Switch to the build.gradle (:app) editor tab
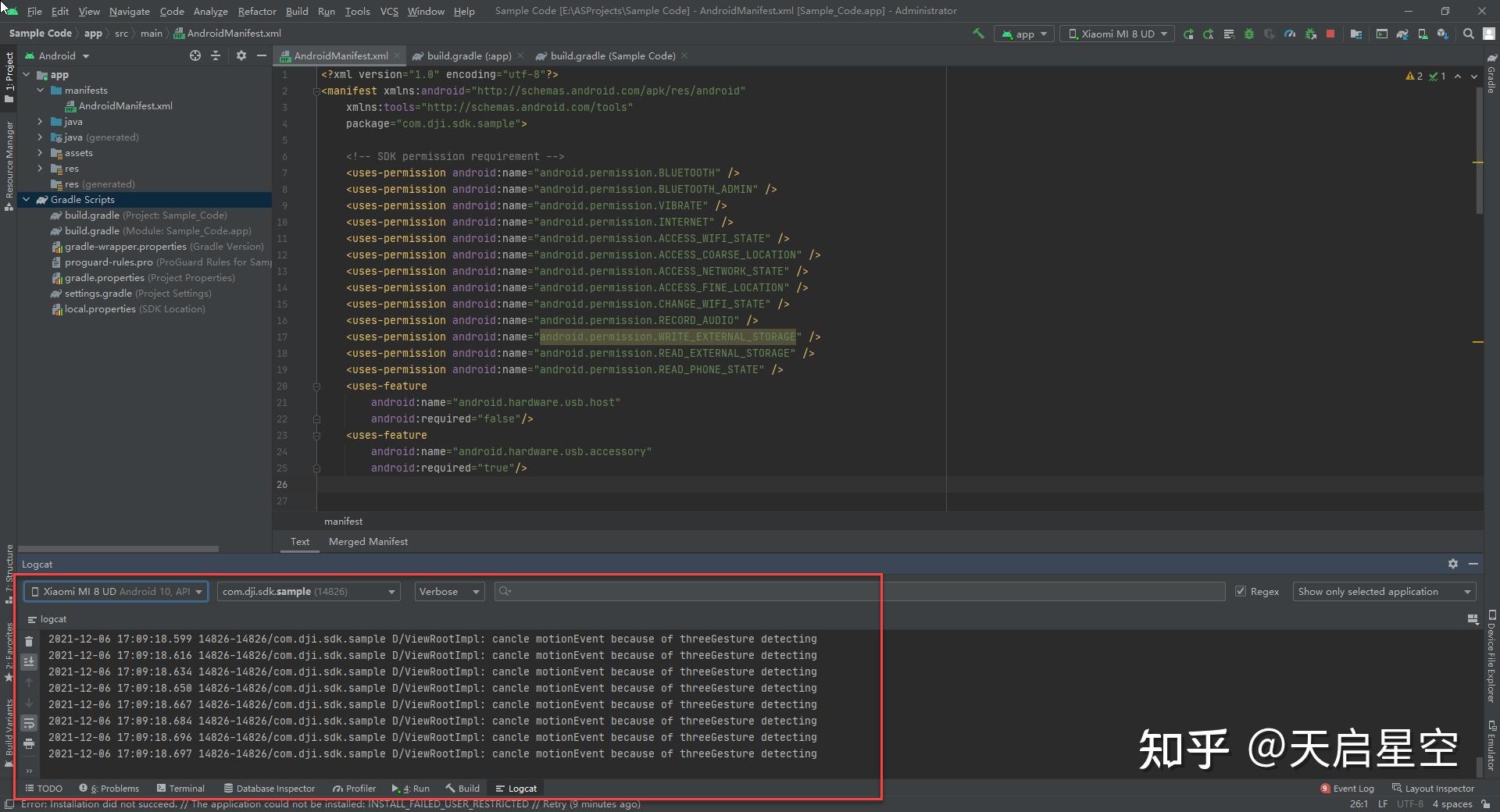This screenshot has height=812, width=1500. 469,56
